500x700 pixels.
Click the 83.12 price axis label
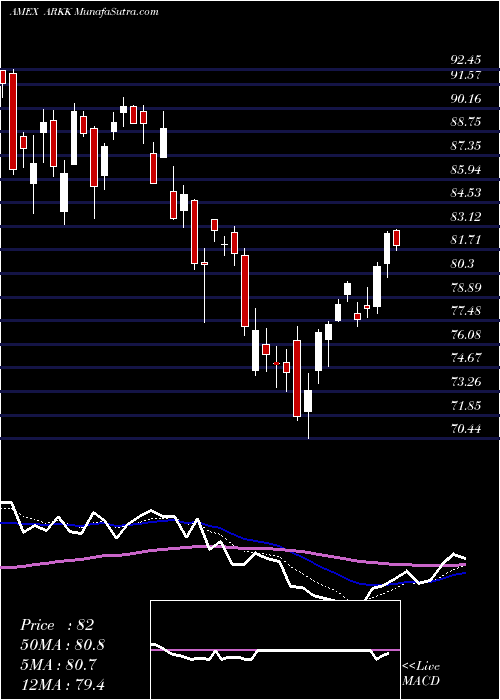[x=466, y=217]
